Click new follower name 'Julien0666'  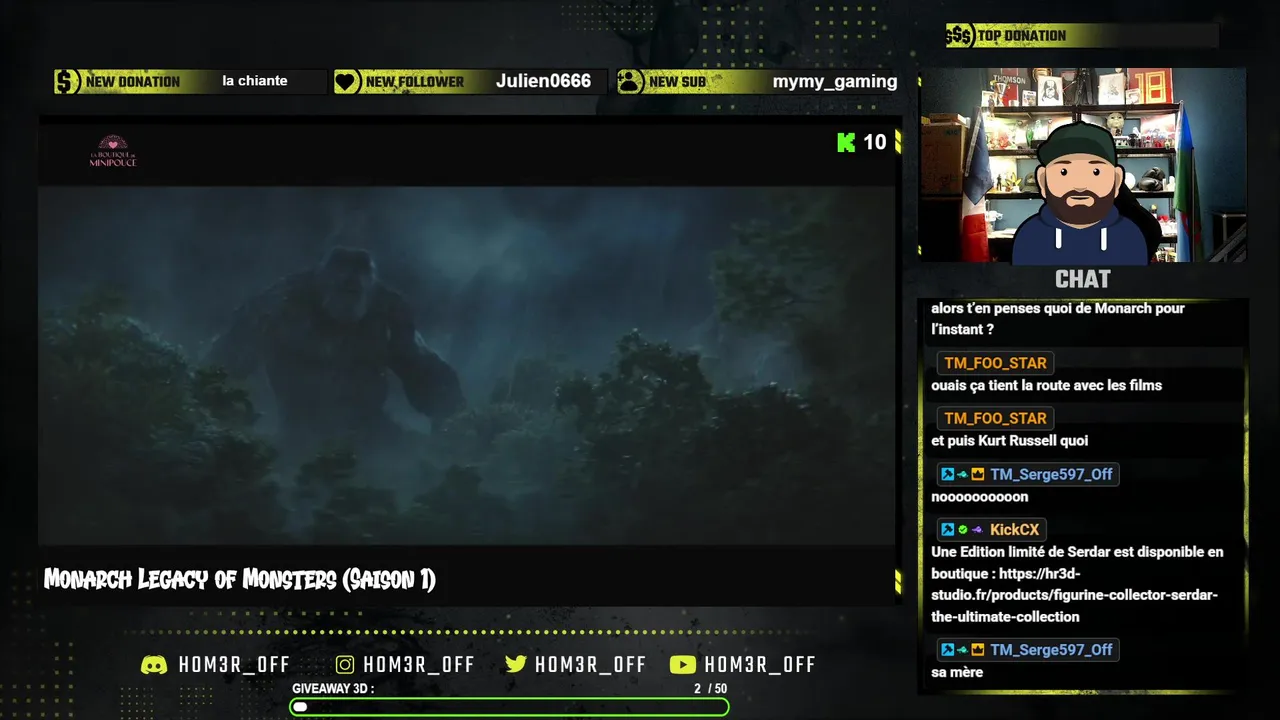click(x=543, y=81)
